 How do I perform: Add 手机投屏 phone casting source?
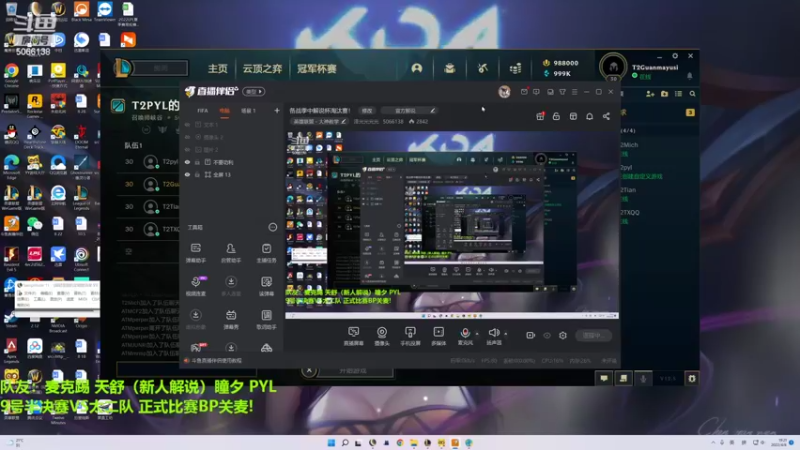(410, 336)
